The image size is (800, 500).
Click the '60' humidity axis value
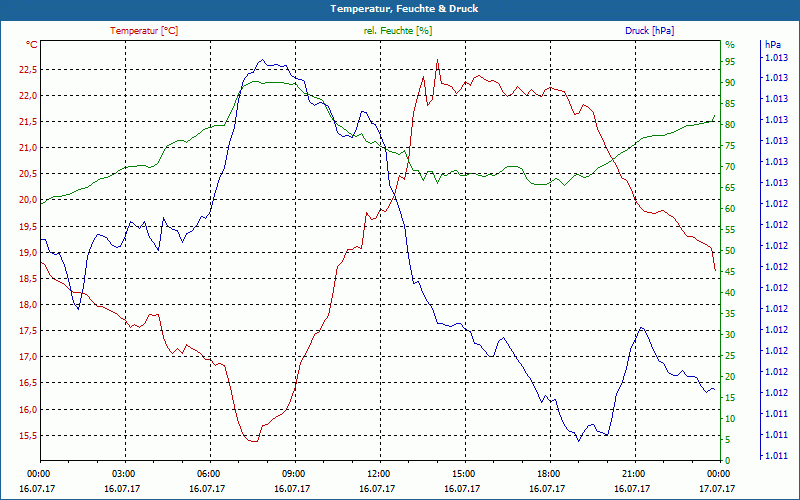[730, 209]
